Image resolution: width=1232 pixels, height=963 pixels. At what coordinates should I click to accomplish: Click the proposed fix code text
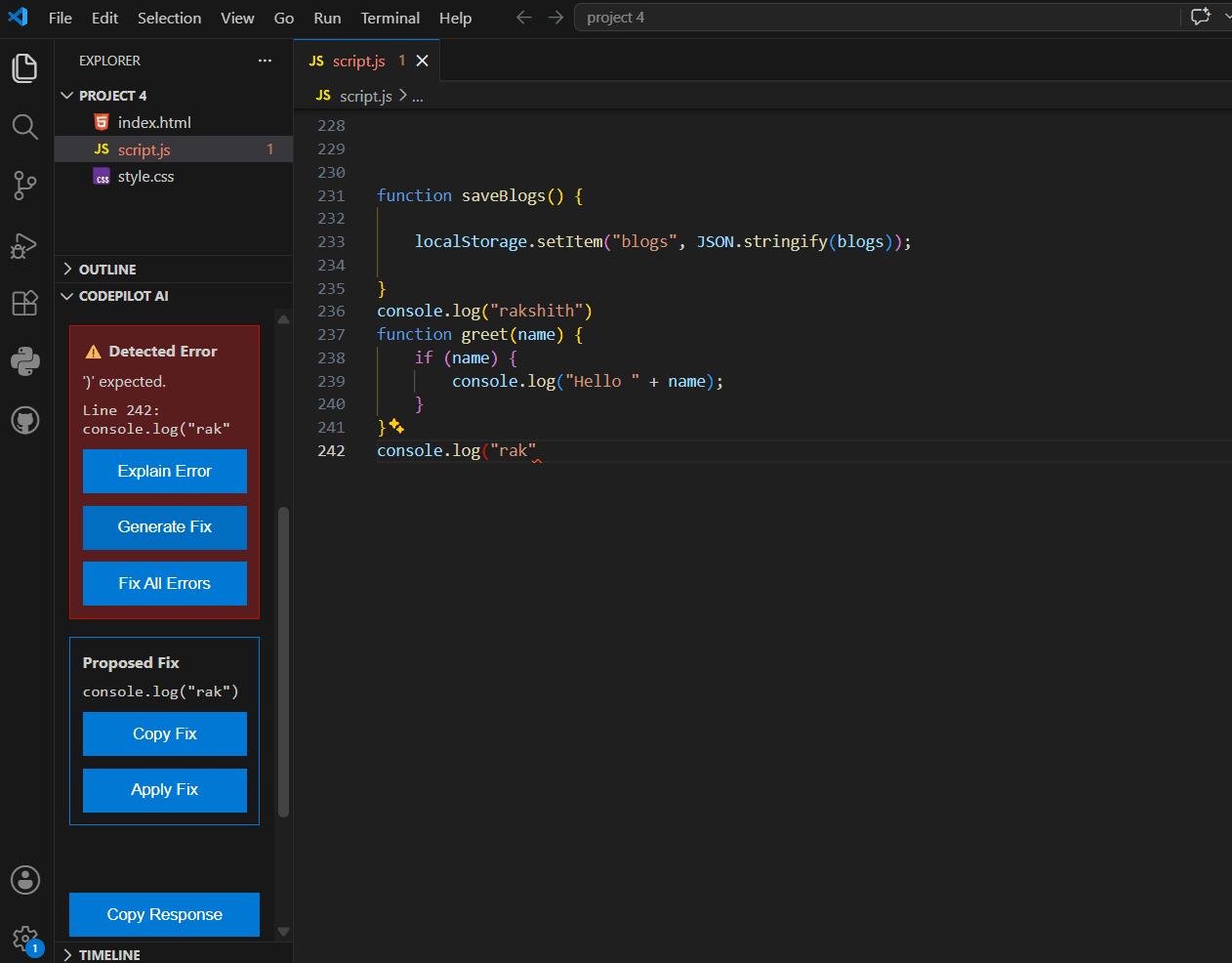point(161,691)
